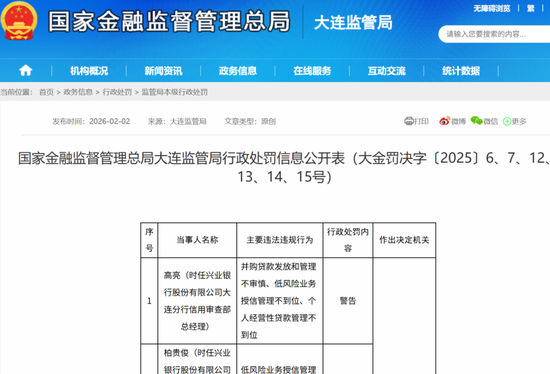Click the 当事人名称 column header

tap(197, 240)
